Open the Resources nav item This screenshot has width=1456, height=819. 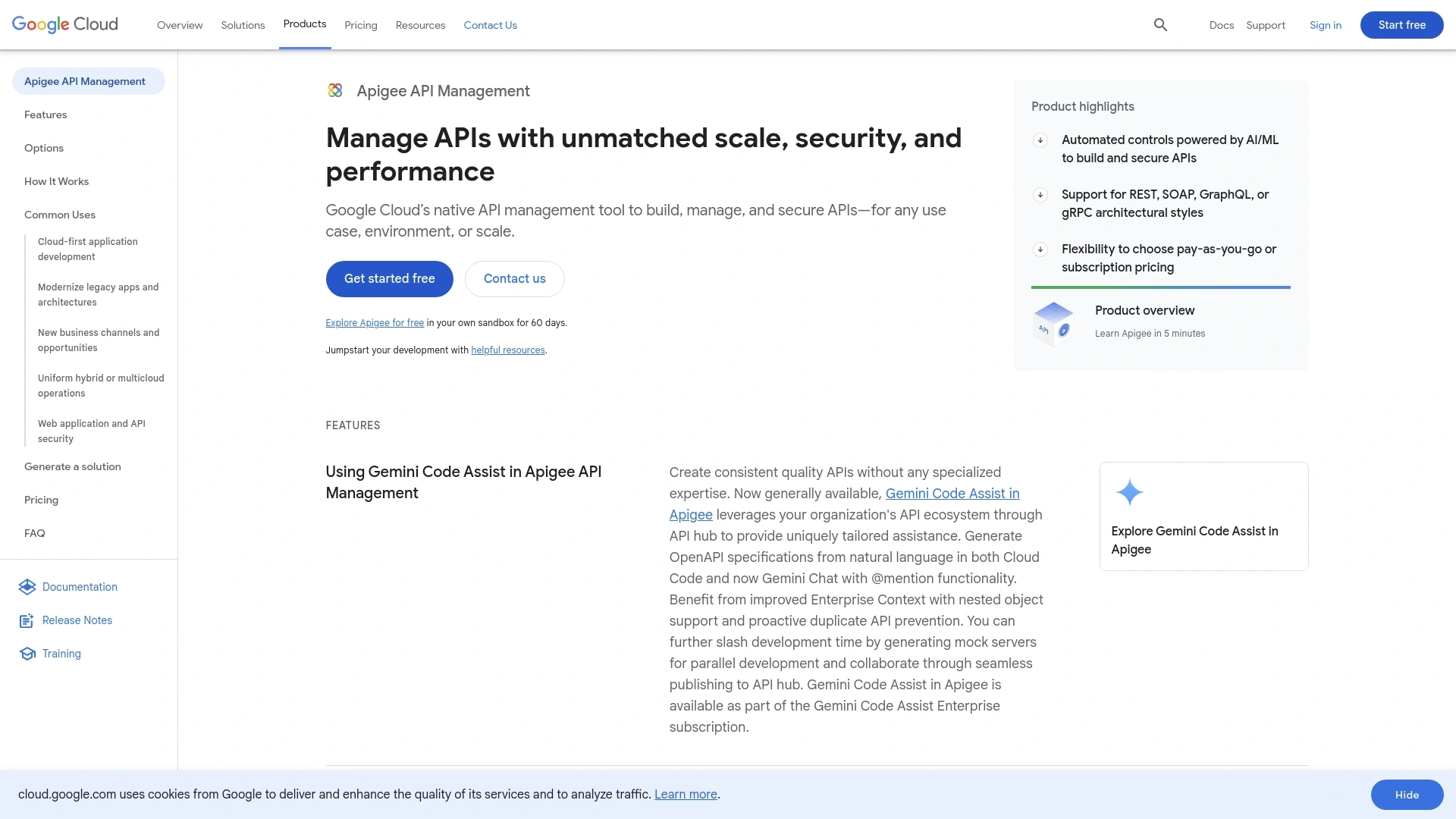click(420, 25)
